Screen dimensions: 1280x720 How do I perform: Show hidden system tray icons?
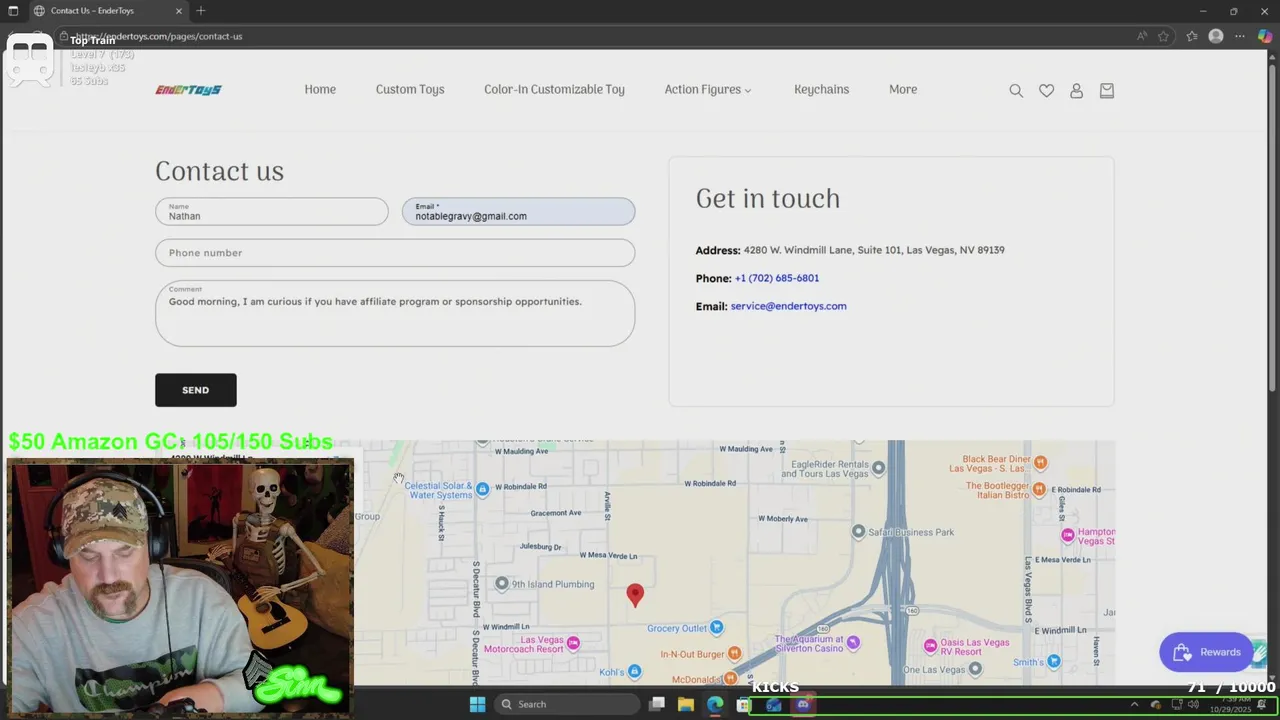[x=1134, y=704]
